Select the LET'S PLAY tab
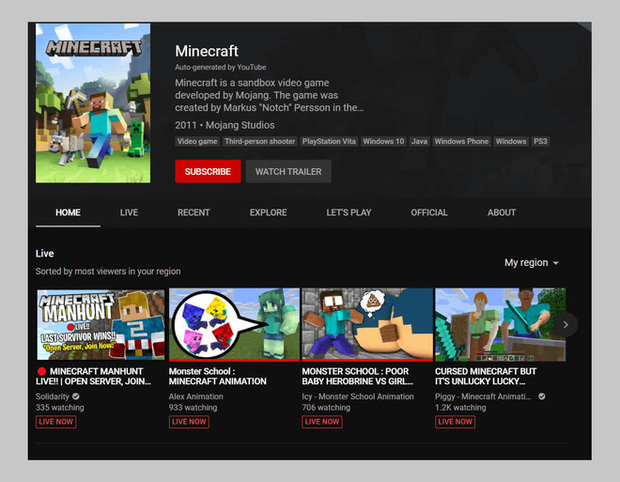This screenshot has height=482, width=620. 348,213
